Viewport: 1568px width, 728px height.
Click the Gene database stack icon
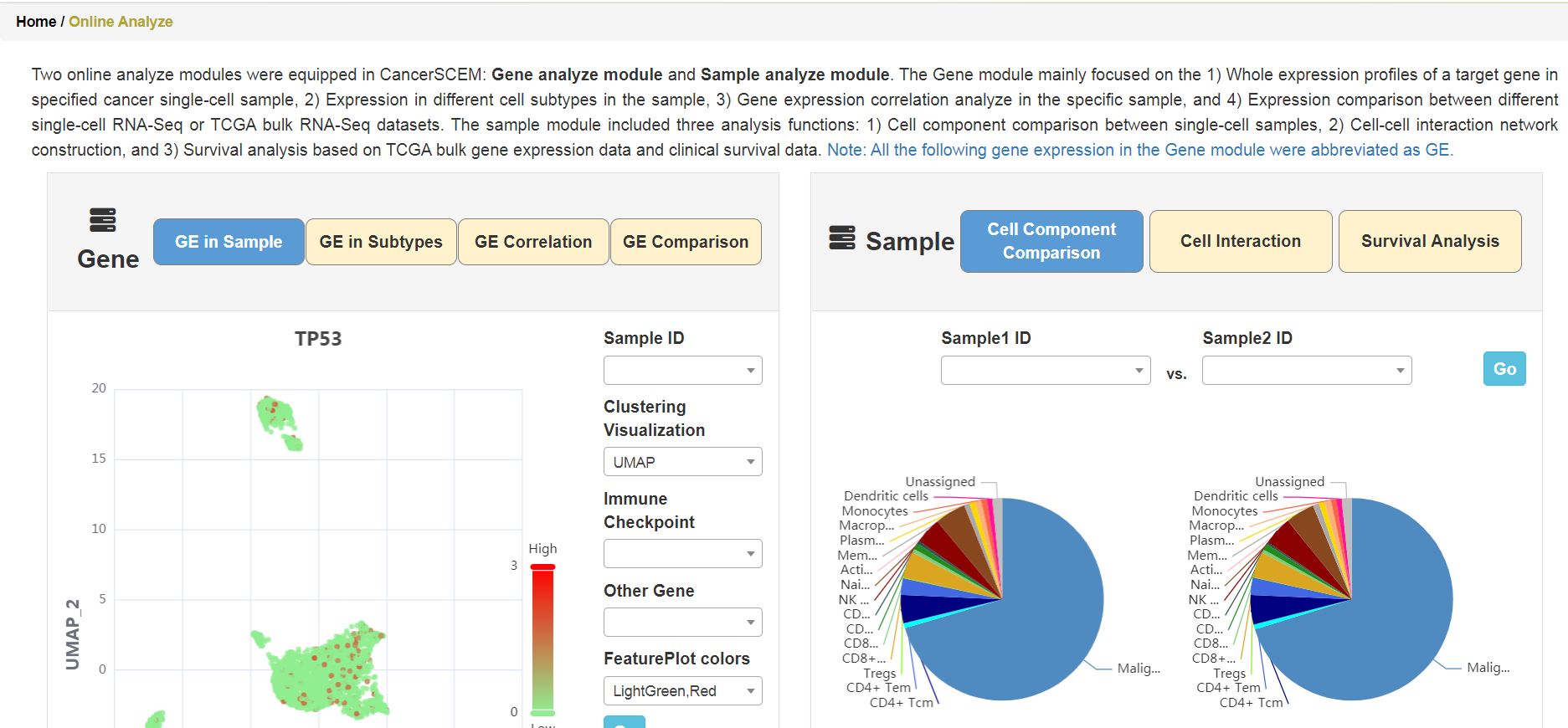(103, 220)
